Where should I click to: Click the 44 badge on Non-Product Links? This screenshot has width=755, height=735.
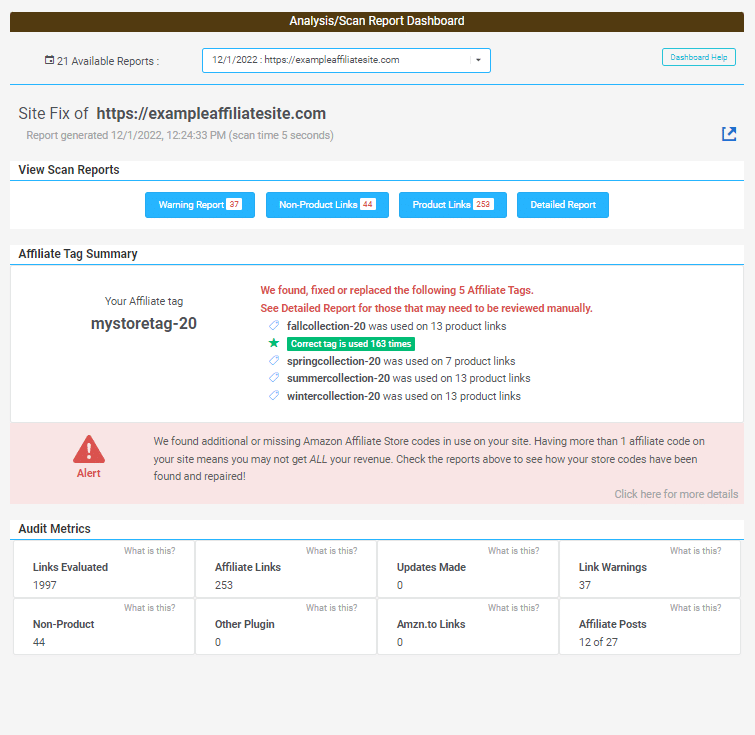368,204
